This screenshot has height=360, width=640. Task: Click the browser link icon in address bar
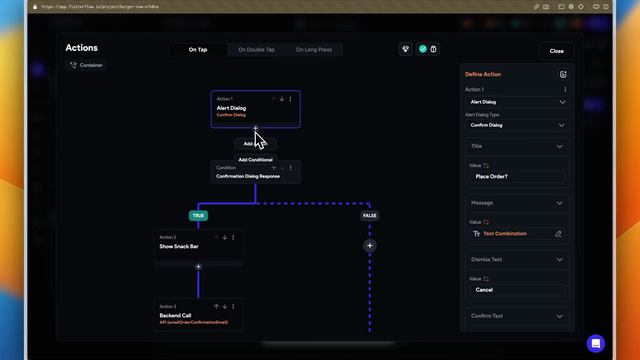pos(536,7)
